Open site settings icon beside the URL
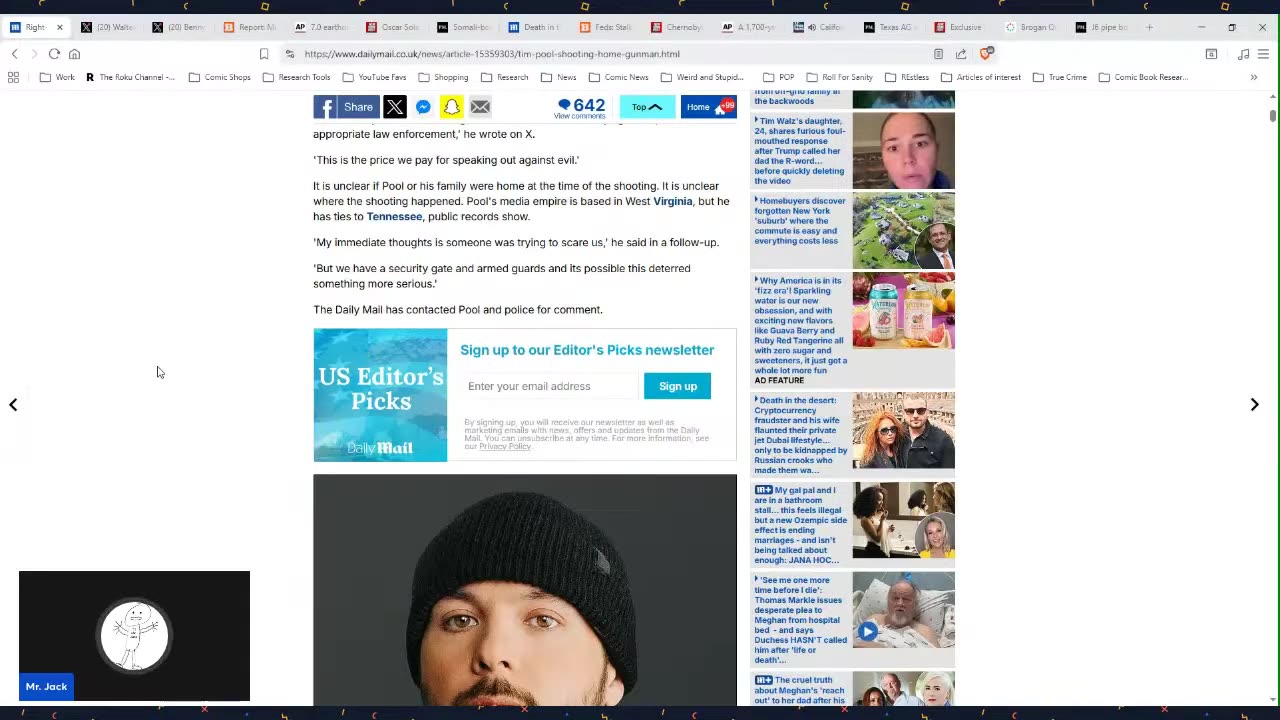The width and height of the screenshot is (1280, 720). click(x=290, y=54)
